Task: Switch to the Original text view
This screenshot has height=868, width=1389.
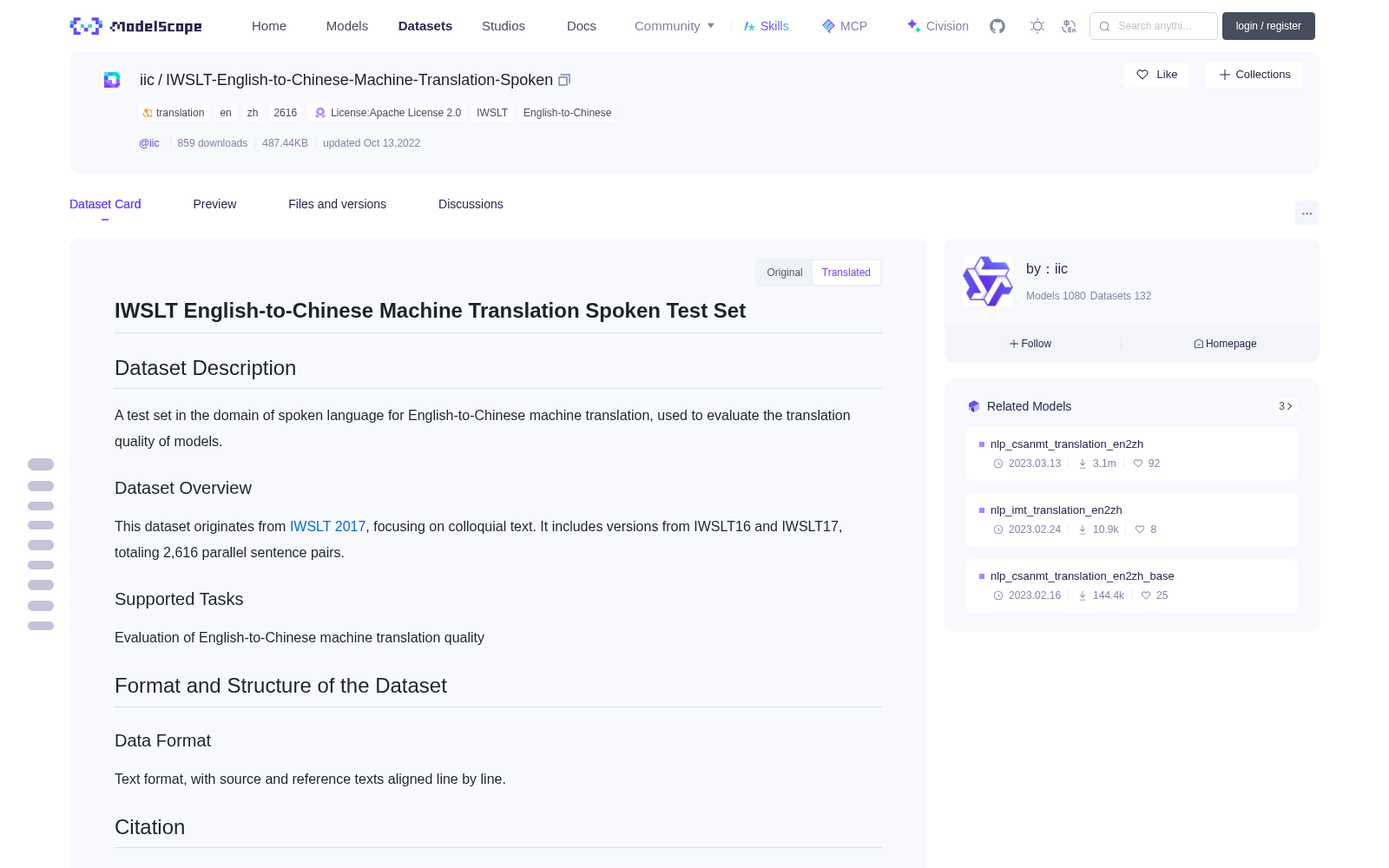Action: (784, 273)
